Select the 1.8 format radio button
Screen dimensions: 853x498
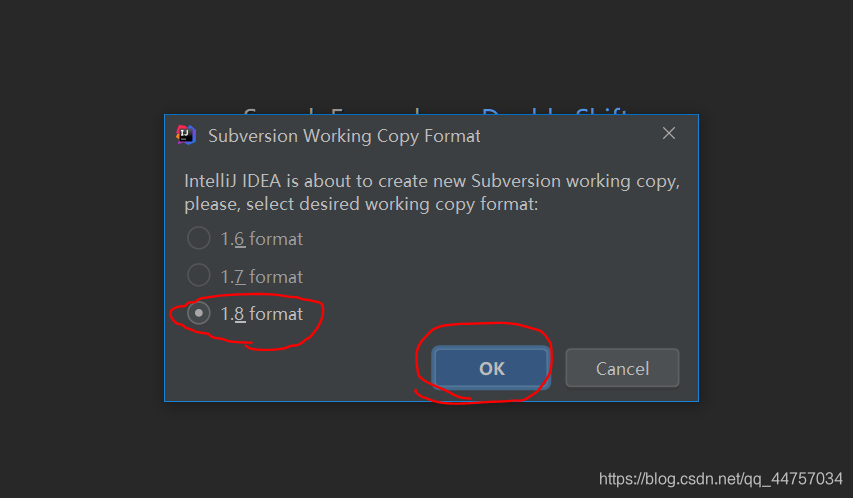199,313
